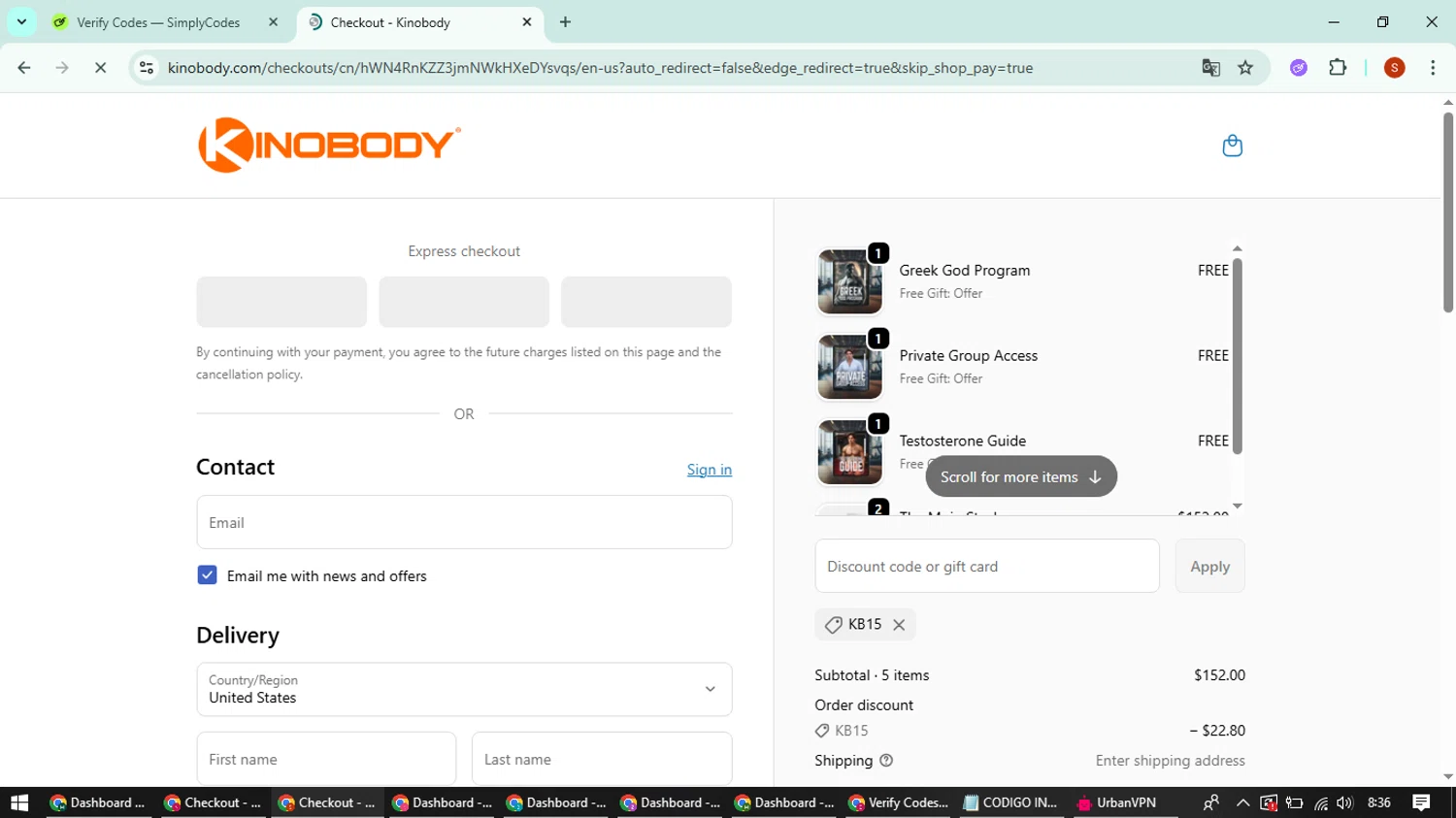Toggle Email me with news and offers
The image size is (1456, 818).
point(207,575)
